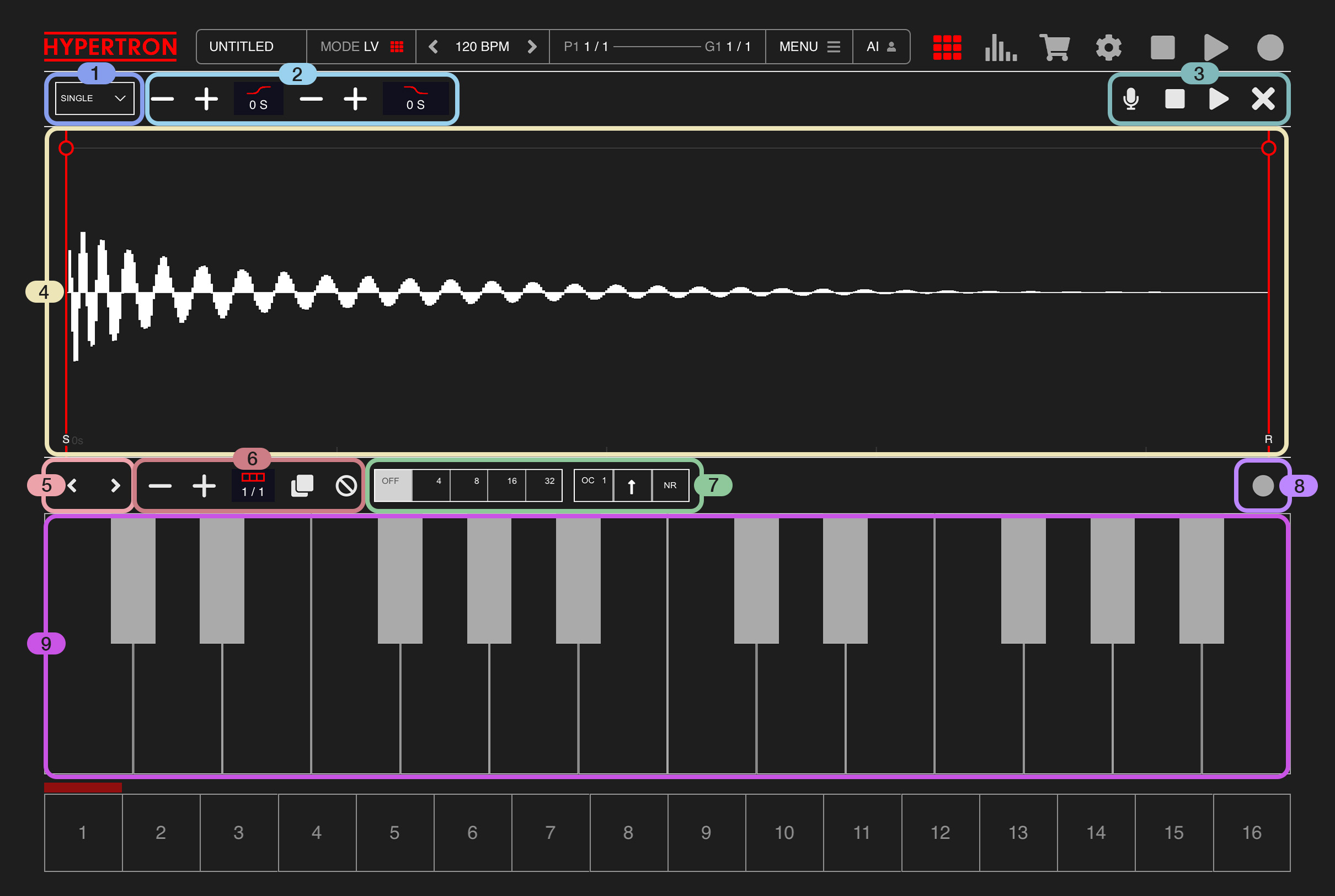Increase tempo with the right BPM chevron
This screenshot has height=896, width=1335.
coord(532,47)
